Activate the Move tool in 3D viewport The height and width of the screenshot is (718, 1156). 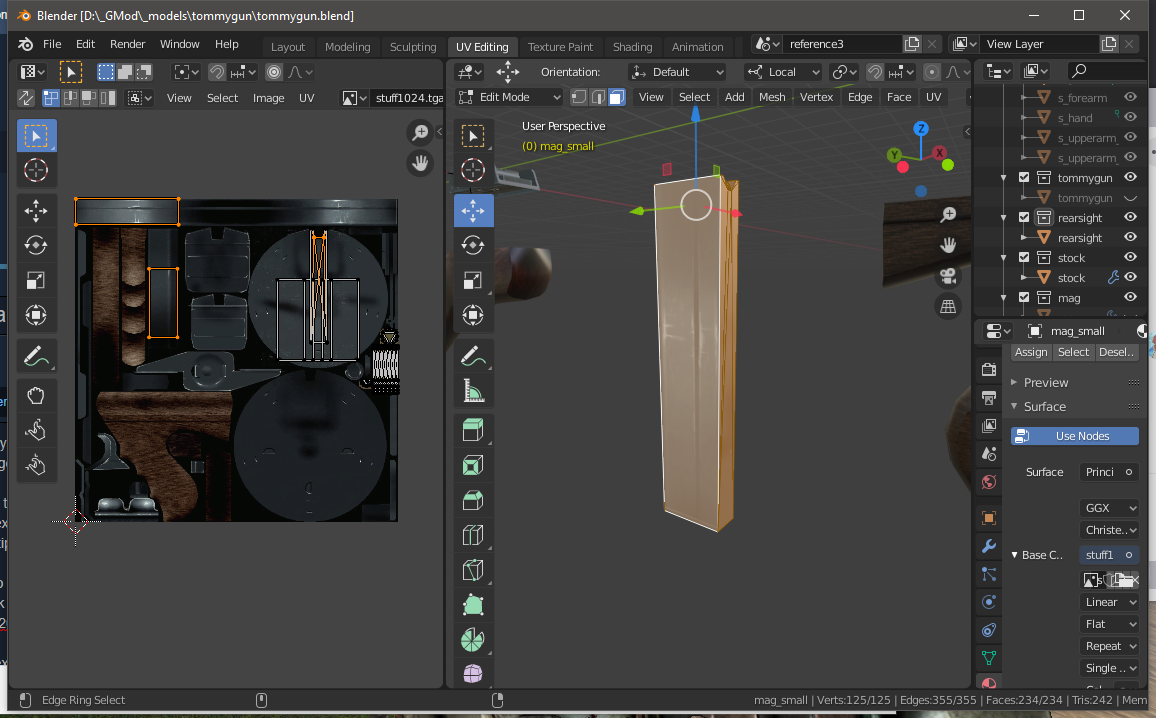473,210
